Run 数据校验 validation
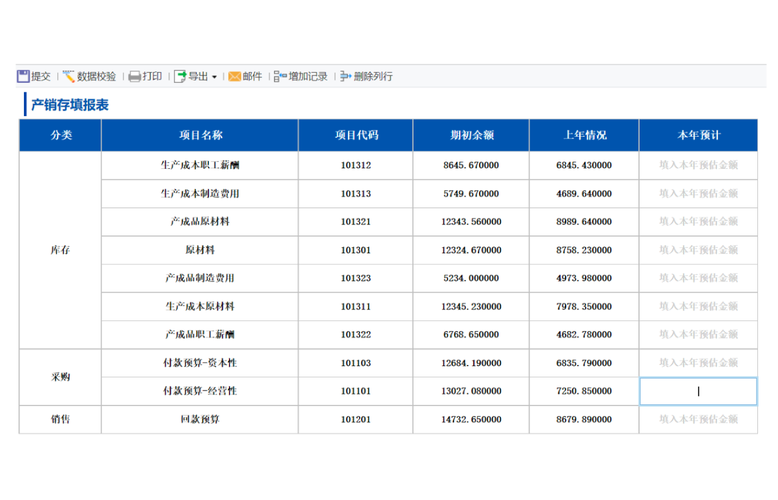The height and width of the screenshot is (500, 778). pos(96,76)
